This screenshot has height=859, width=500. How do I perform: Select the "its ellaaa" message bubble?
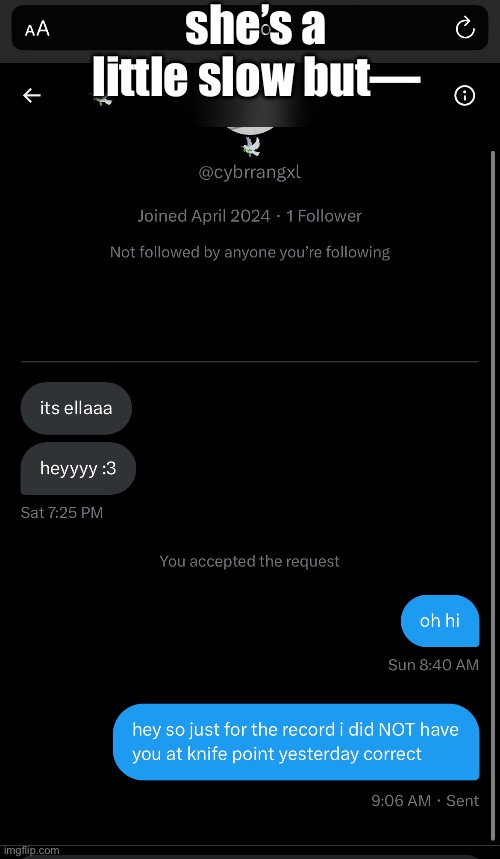click(76, 408)
